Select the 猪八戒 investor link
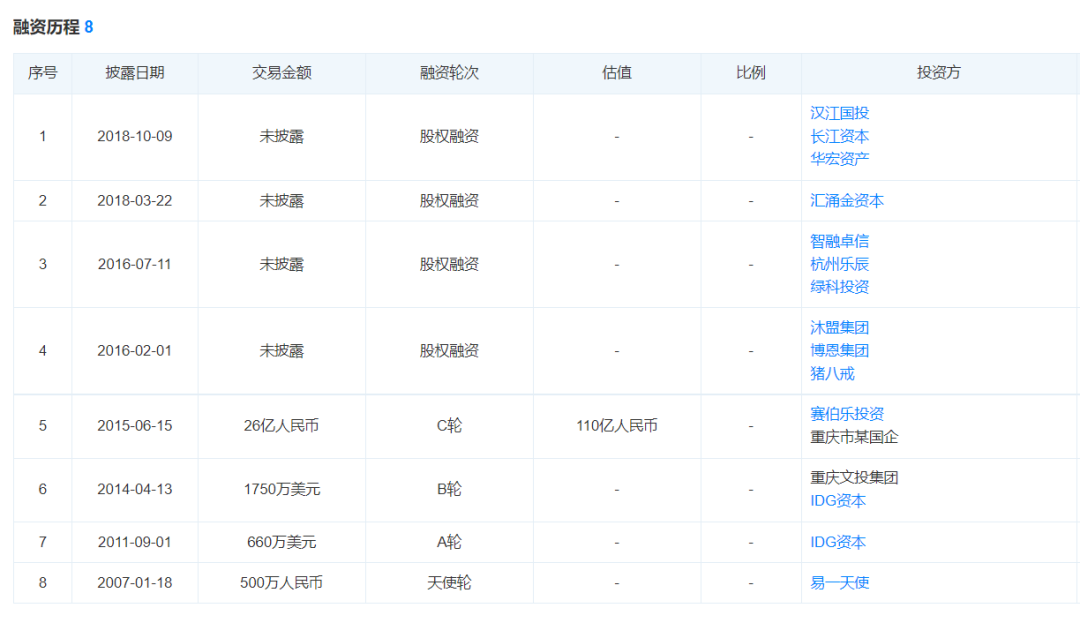Viewport: 1080px width, 623px height. [832, 373]
